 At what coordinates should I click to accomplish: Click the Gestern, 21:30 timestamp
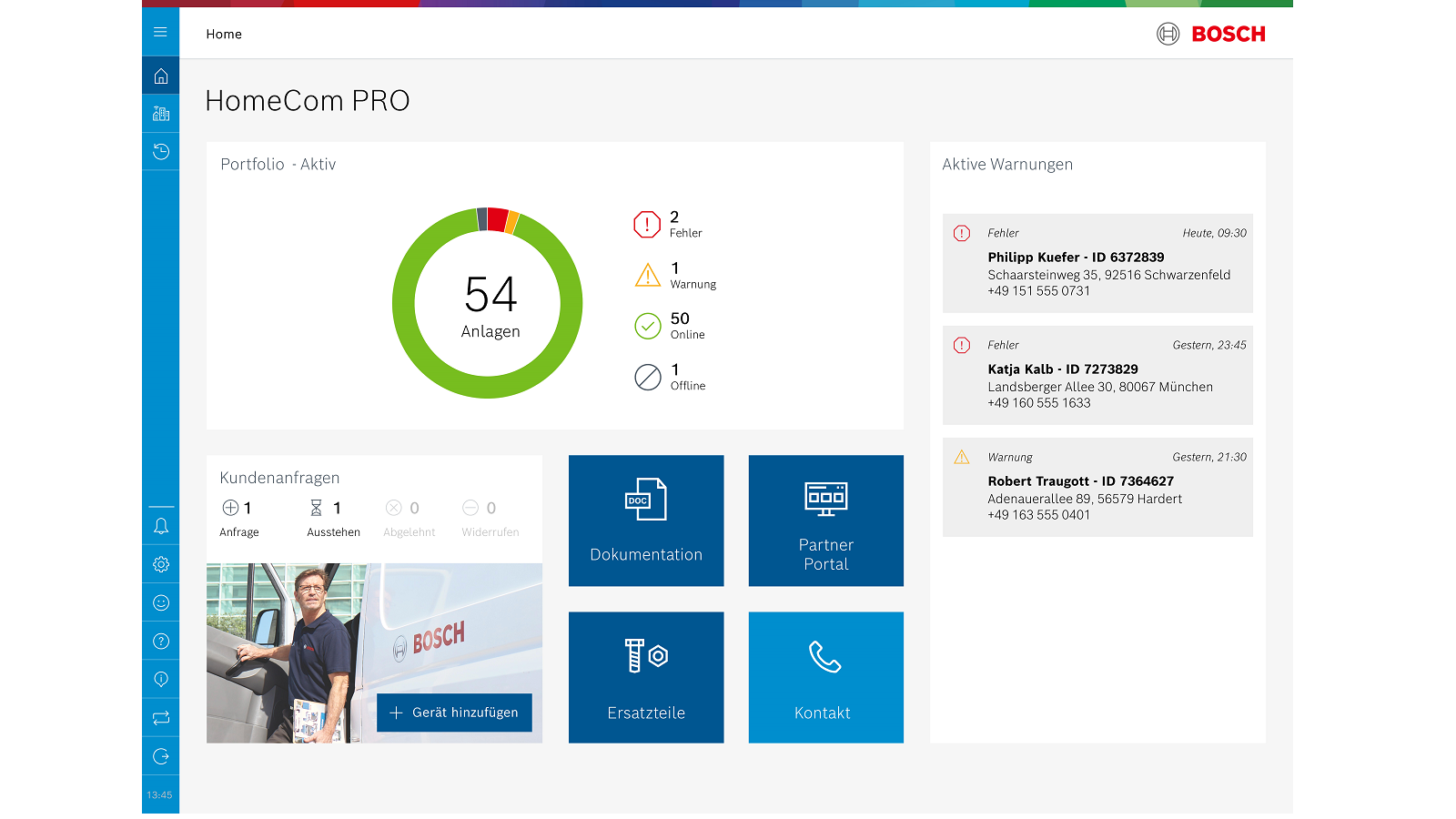(1209, 457)
